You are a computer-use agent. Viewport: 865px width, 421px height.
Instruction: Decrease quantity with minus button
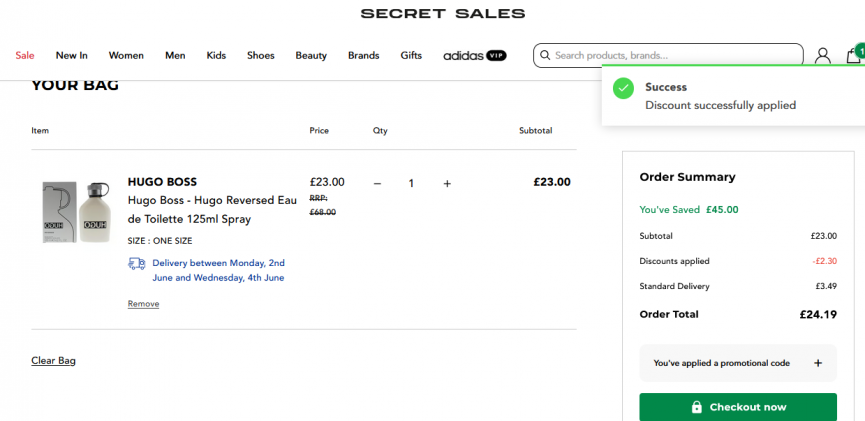click(x=377, y=183)
